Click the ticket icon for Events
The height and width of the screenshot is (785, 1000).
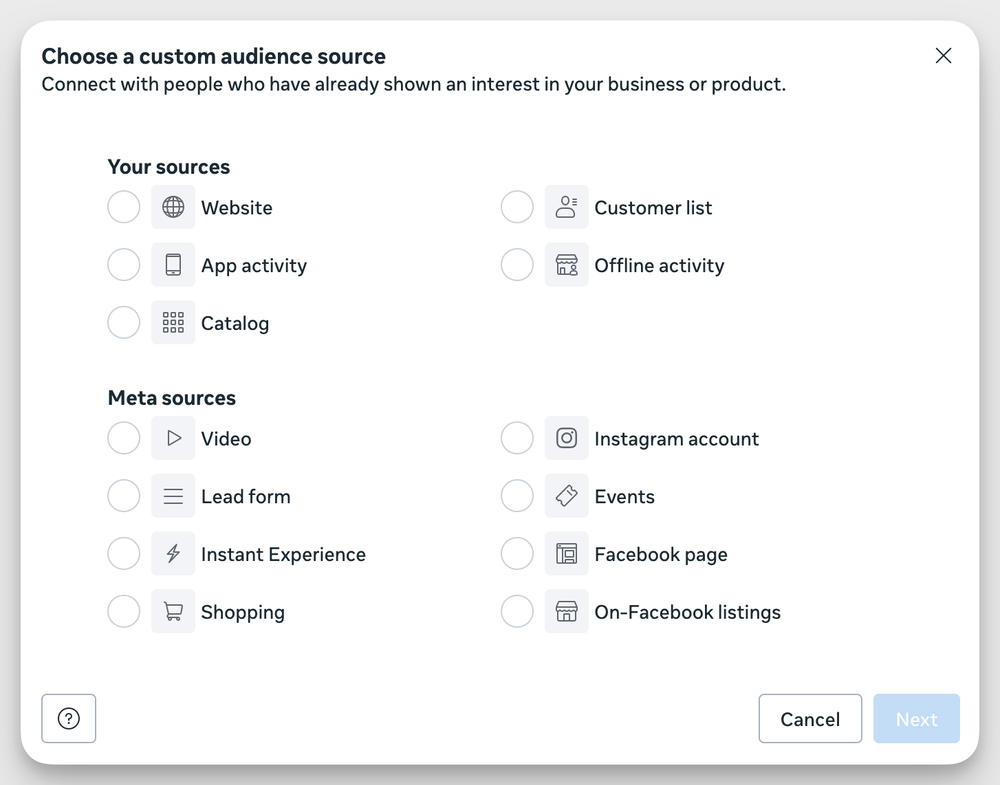pyautogui.click(x=566, y=497)
